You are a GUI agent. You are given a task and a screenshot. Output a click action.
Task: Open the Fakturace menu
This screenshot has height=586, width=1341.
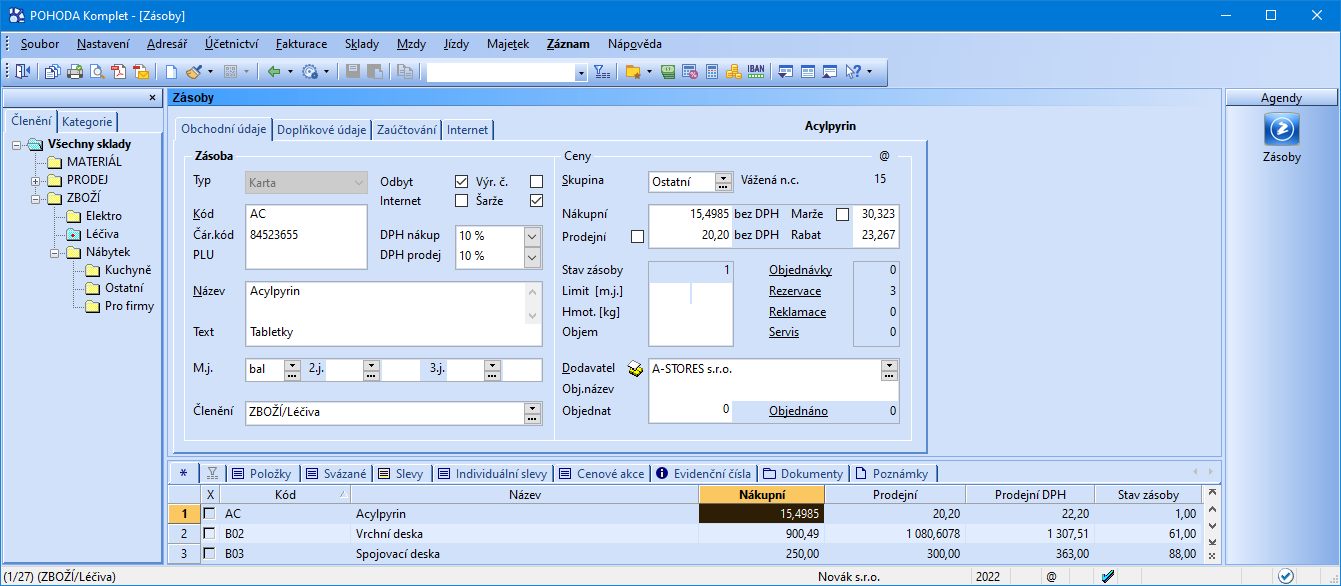[x=301, y=44]
